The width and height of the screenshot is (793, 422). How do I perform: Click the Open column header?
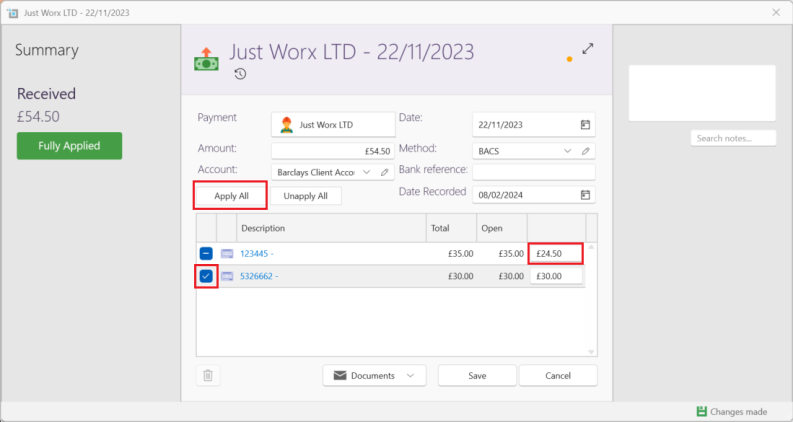(502, 228)
